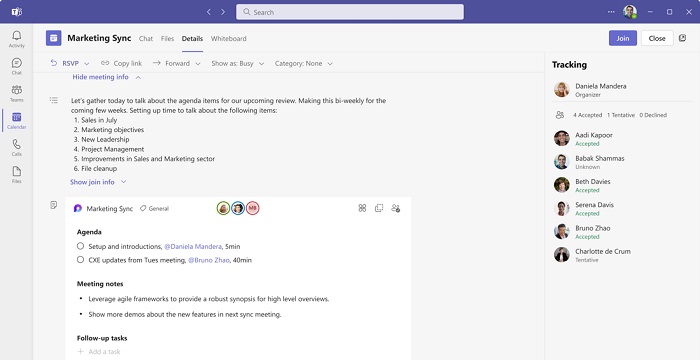
Task: Click the MB avatar in the Loop header
Action: [253, 208]
